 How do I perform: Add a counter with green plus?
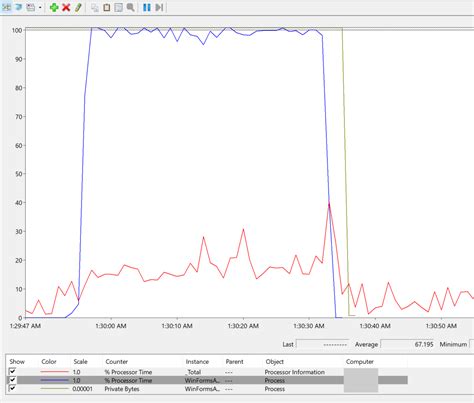[54, 7]
